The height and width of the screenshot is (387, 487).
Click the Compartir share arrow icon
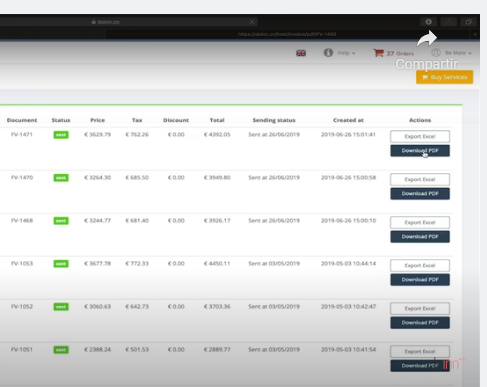427,38
